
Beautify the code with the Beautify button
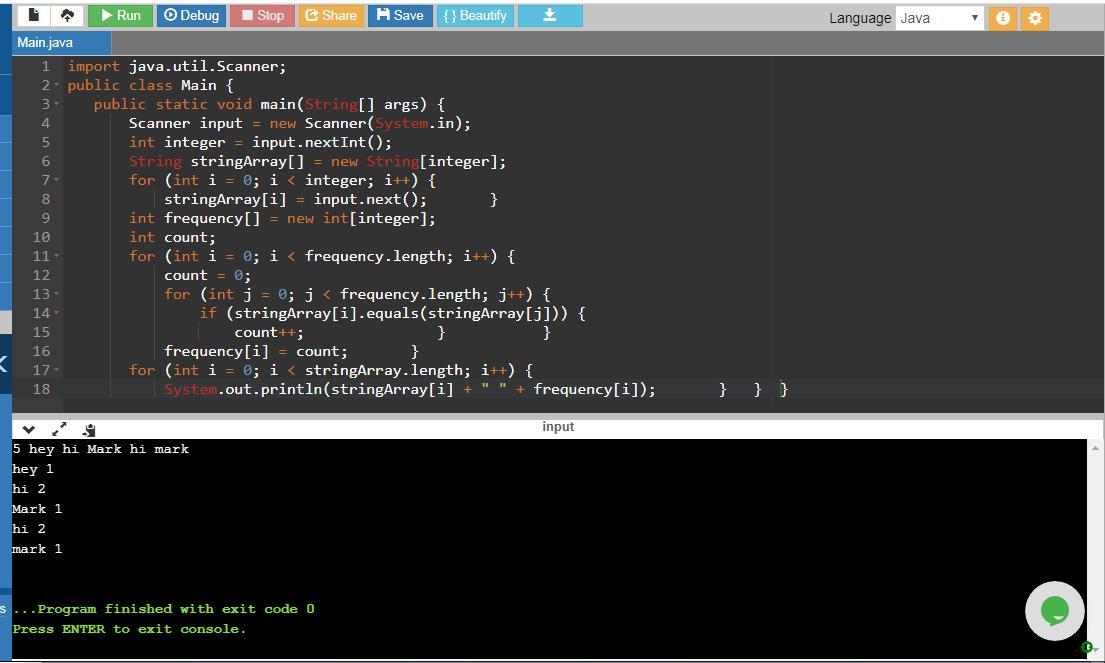click(475, 15)
